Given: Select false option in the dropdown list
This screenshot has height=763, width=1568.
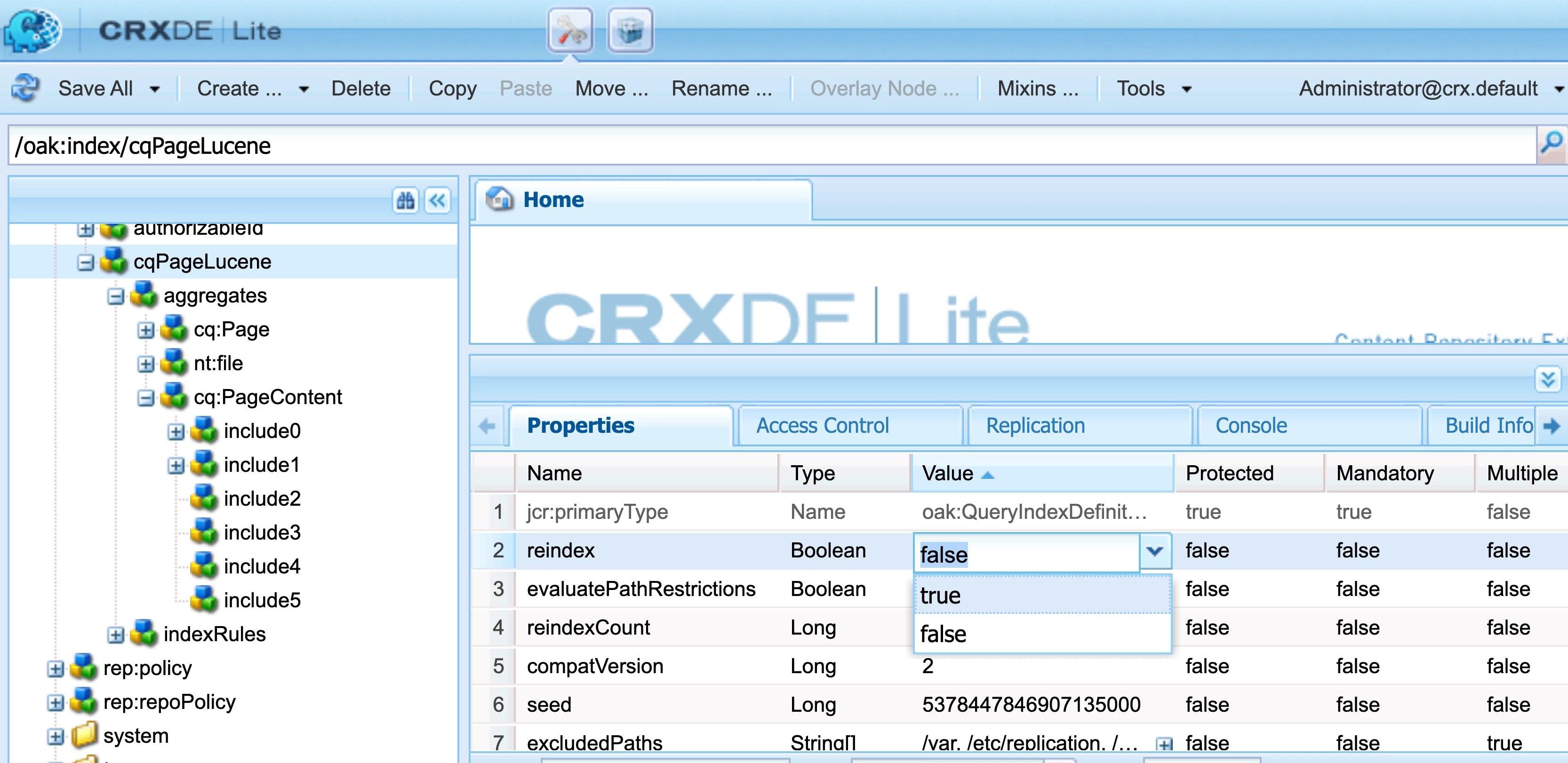Looking at the screenshot, I should pos(1041,634).
